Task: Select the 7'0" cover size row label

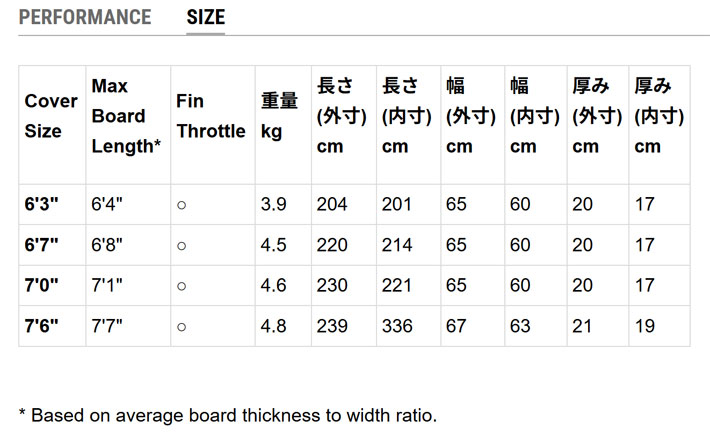Action: coord(42,286)
